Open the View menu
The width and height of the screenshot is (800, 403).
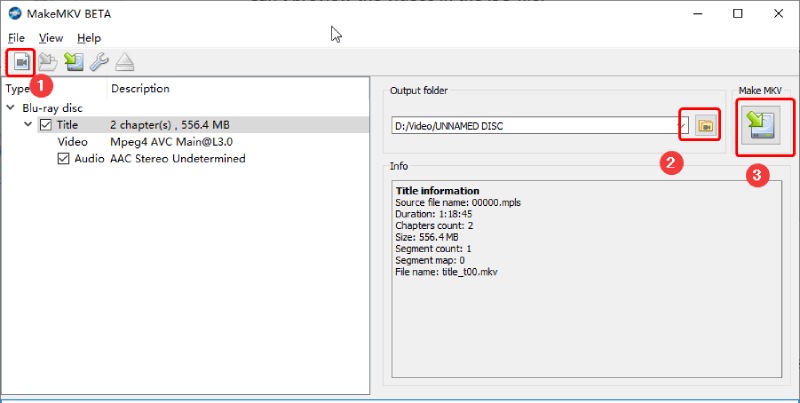[x=51, y=38]
